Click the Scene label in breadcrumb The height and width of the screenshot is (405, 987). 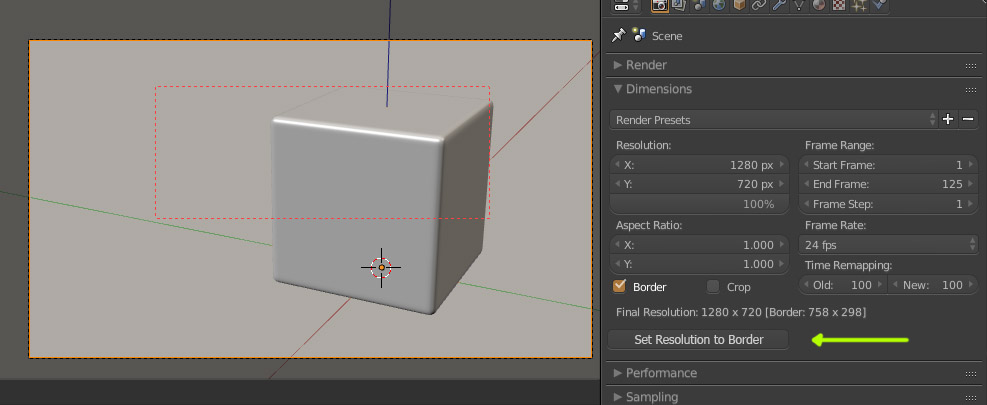667,36
